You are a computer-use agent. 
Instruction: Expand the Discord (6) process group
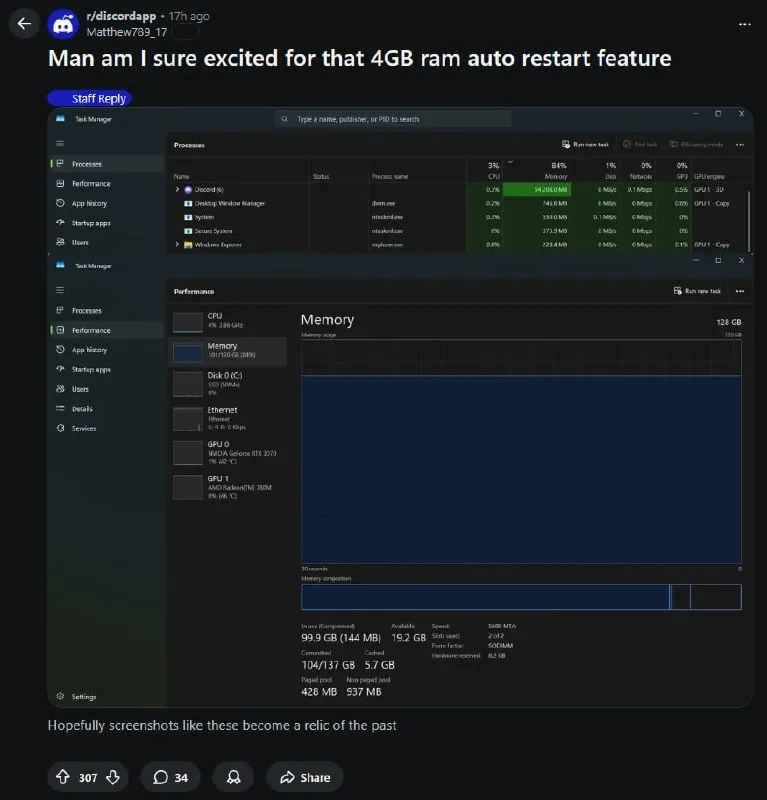click(x=178, y=189)
